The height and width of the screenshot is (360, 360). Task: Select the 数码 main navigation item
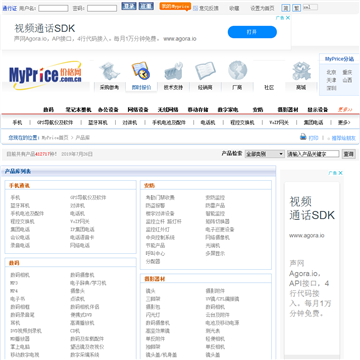click(x=48, y=110)
